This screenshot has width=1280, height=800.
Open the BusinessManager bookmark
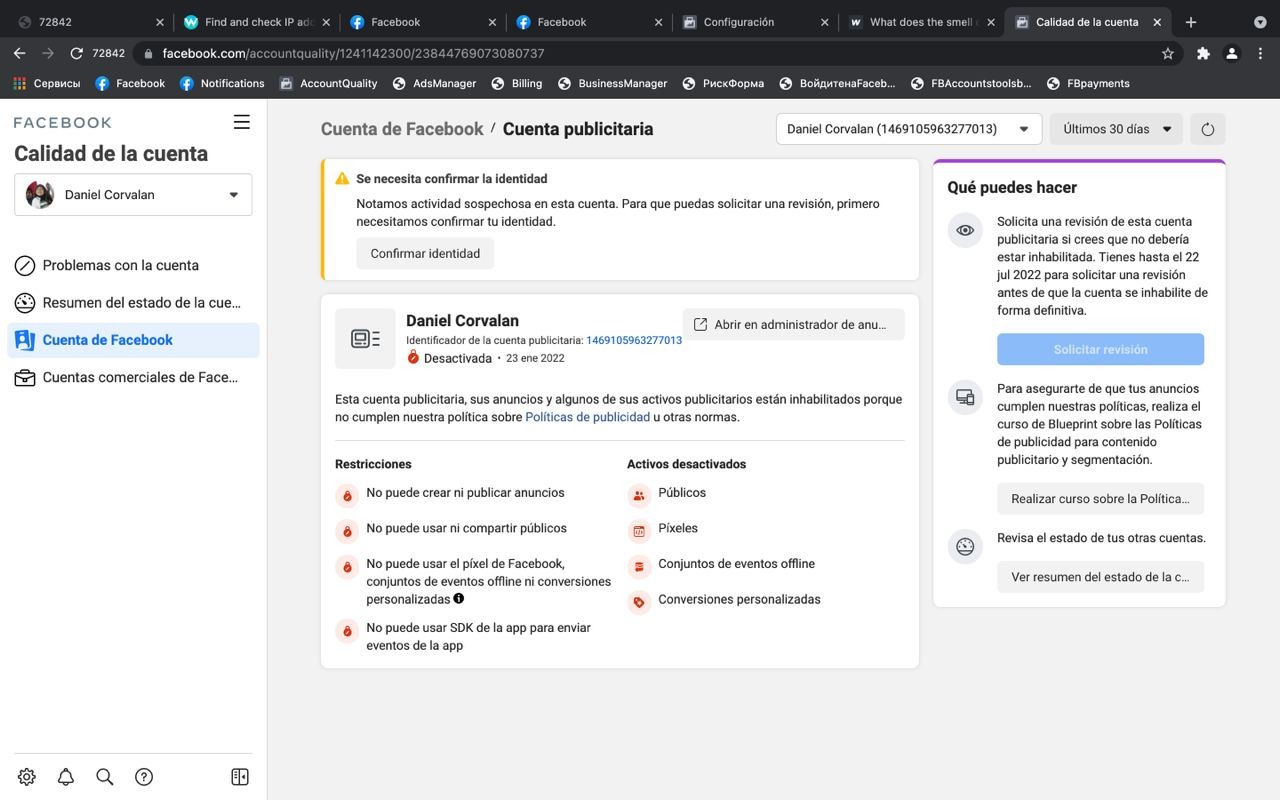pos(612,83)
